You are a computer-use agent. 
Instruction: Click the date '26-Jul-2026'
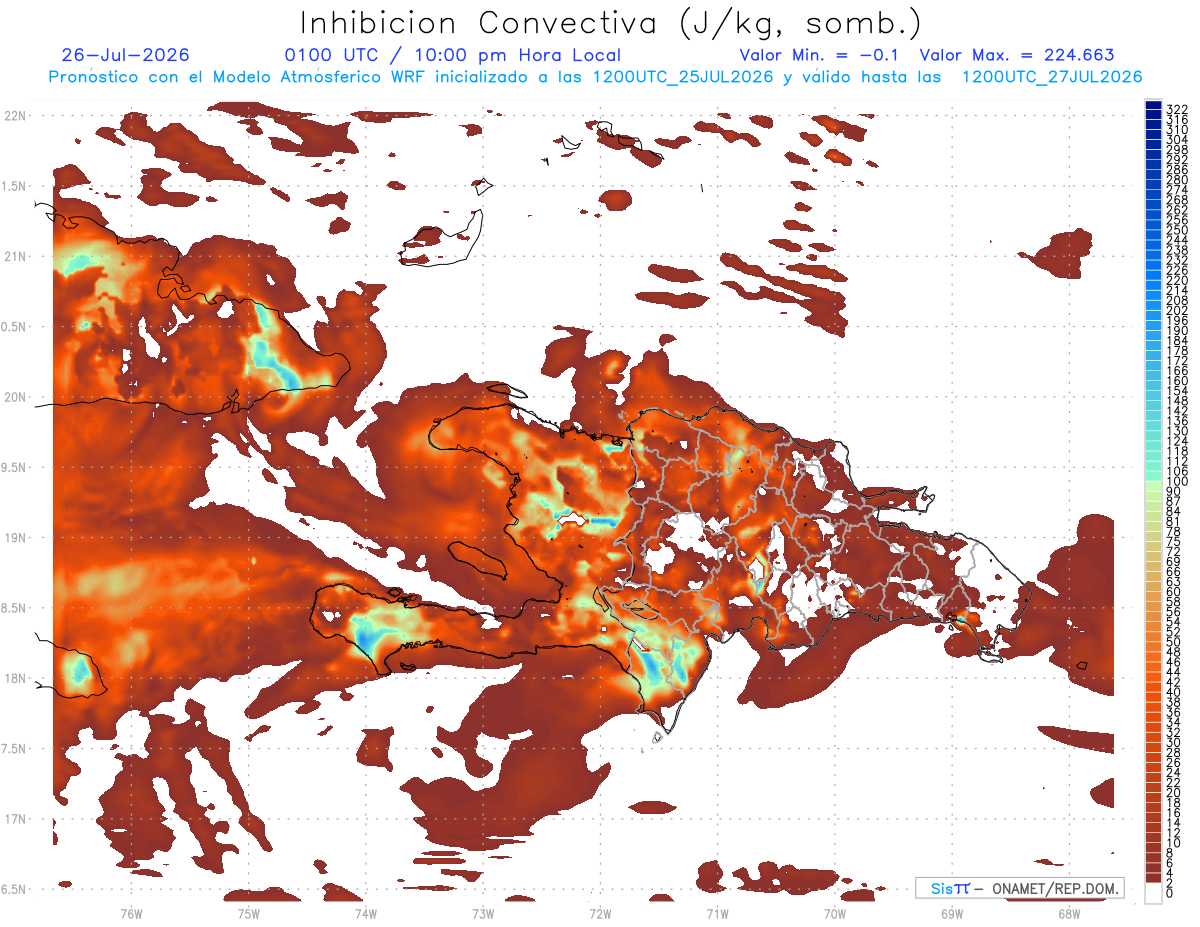[125, 56]
